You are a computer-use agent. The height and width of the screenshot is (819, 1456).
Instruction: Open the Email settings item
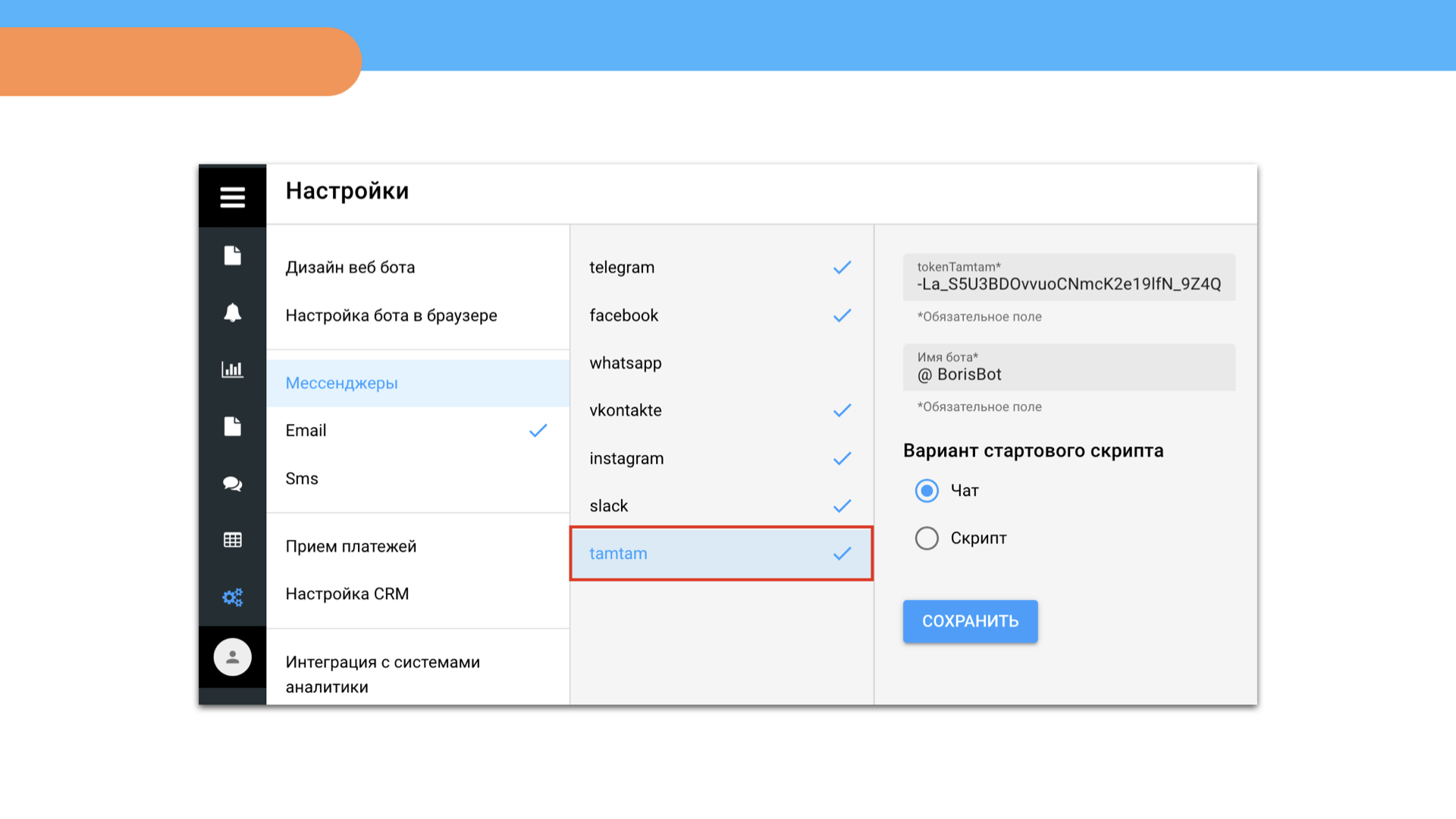(418, 431)
